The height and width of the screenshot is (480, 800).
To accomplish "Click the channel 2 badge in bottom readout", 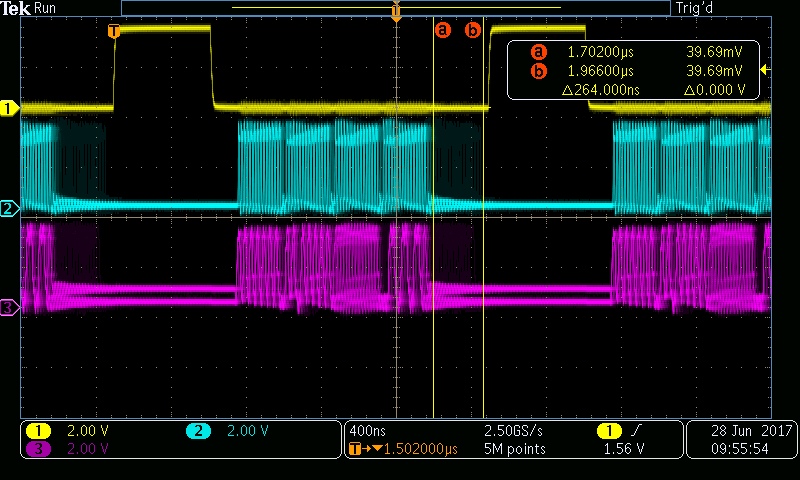I will 198,431.
